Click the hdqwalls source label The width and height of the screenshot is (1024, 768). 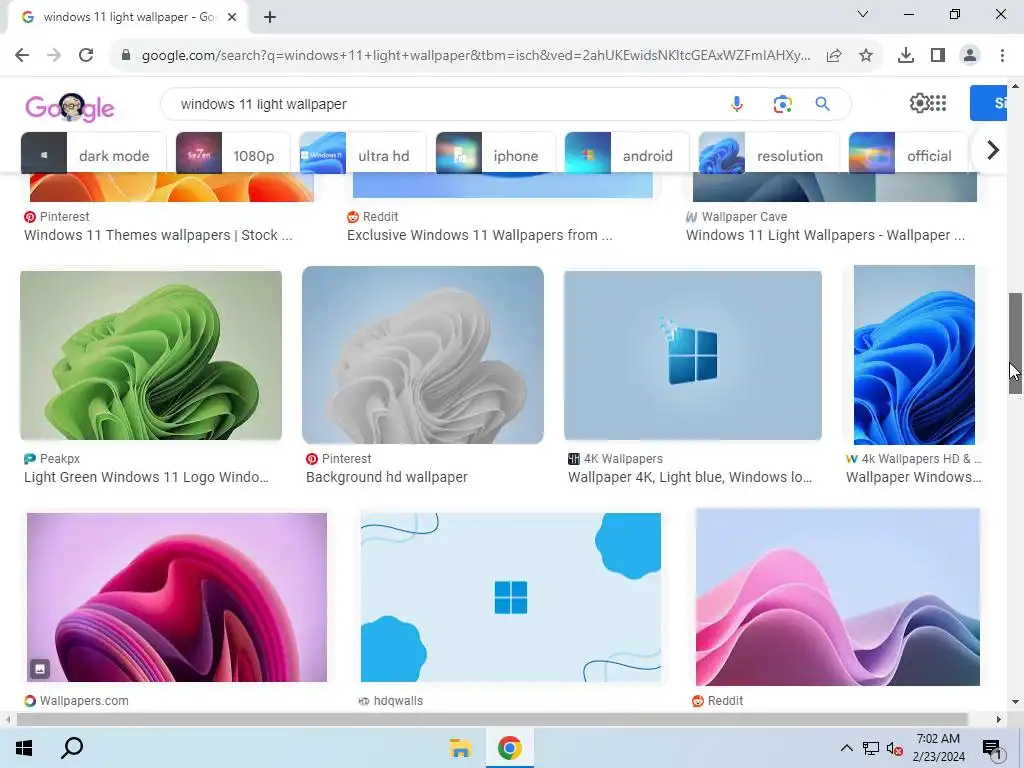coord(398,701)
